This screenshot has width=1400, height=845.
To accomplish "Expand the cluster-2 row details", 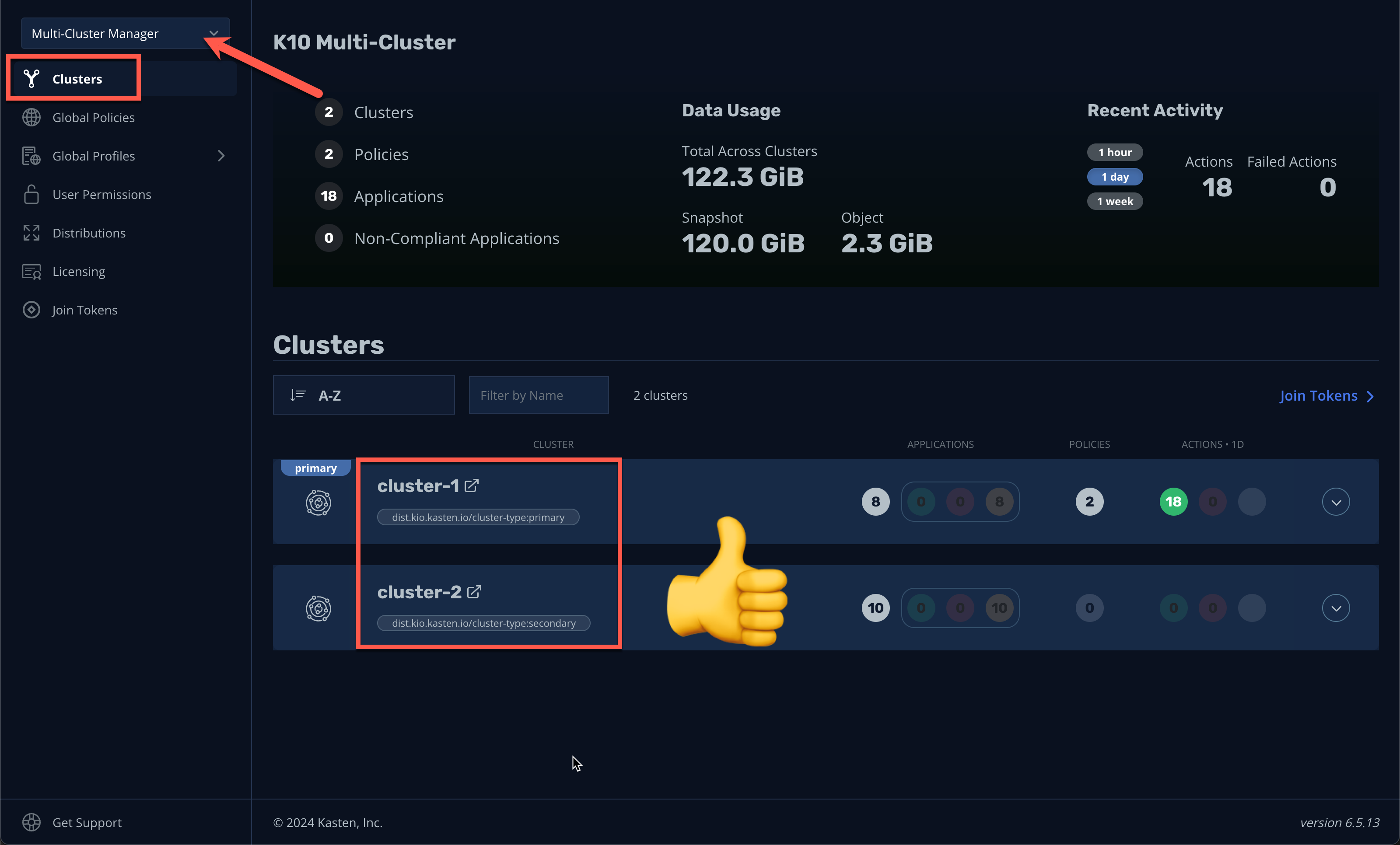I will [1336, 608].
